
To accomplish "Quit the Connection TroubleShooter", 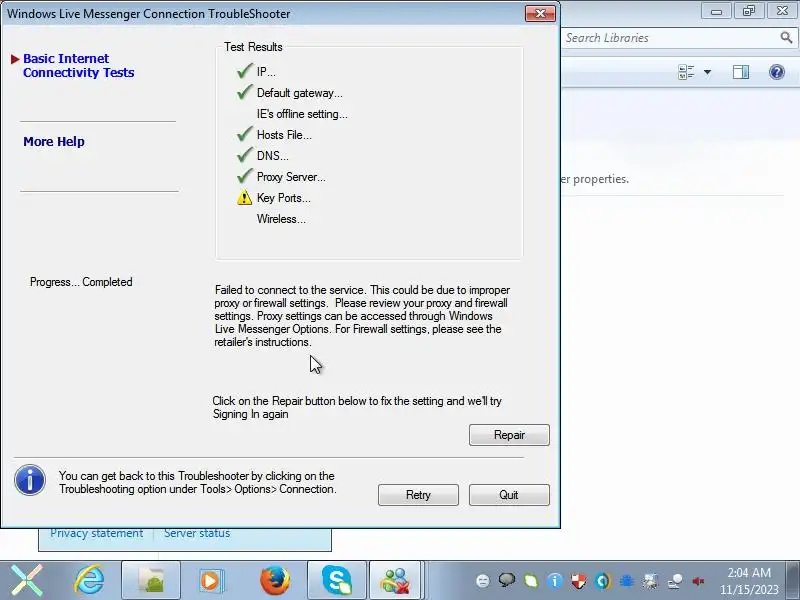I will point(509,495).
